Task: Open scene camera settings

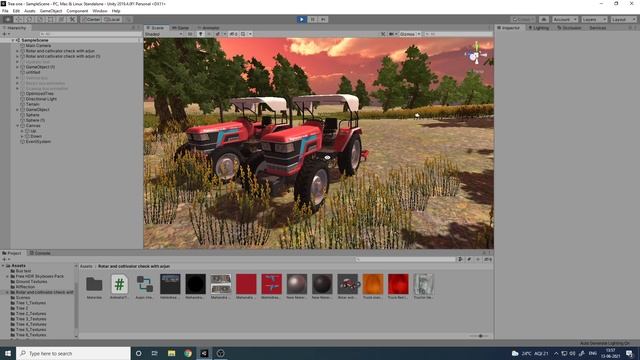Action: [392, 34]
